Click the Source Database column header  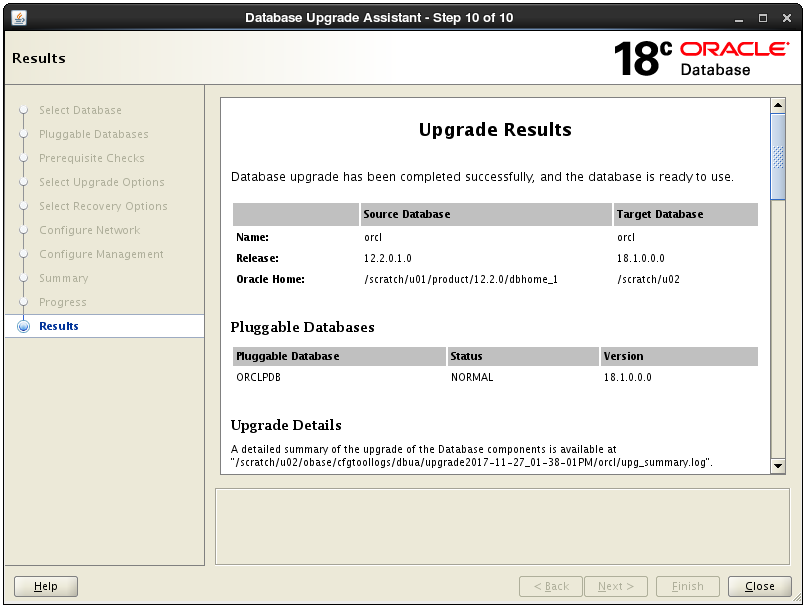coord(486,214)
